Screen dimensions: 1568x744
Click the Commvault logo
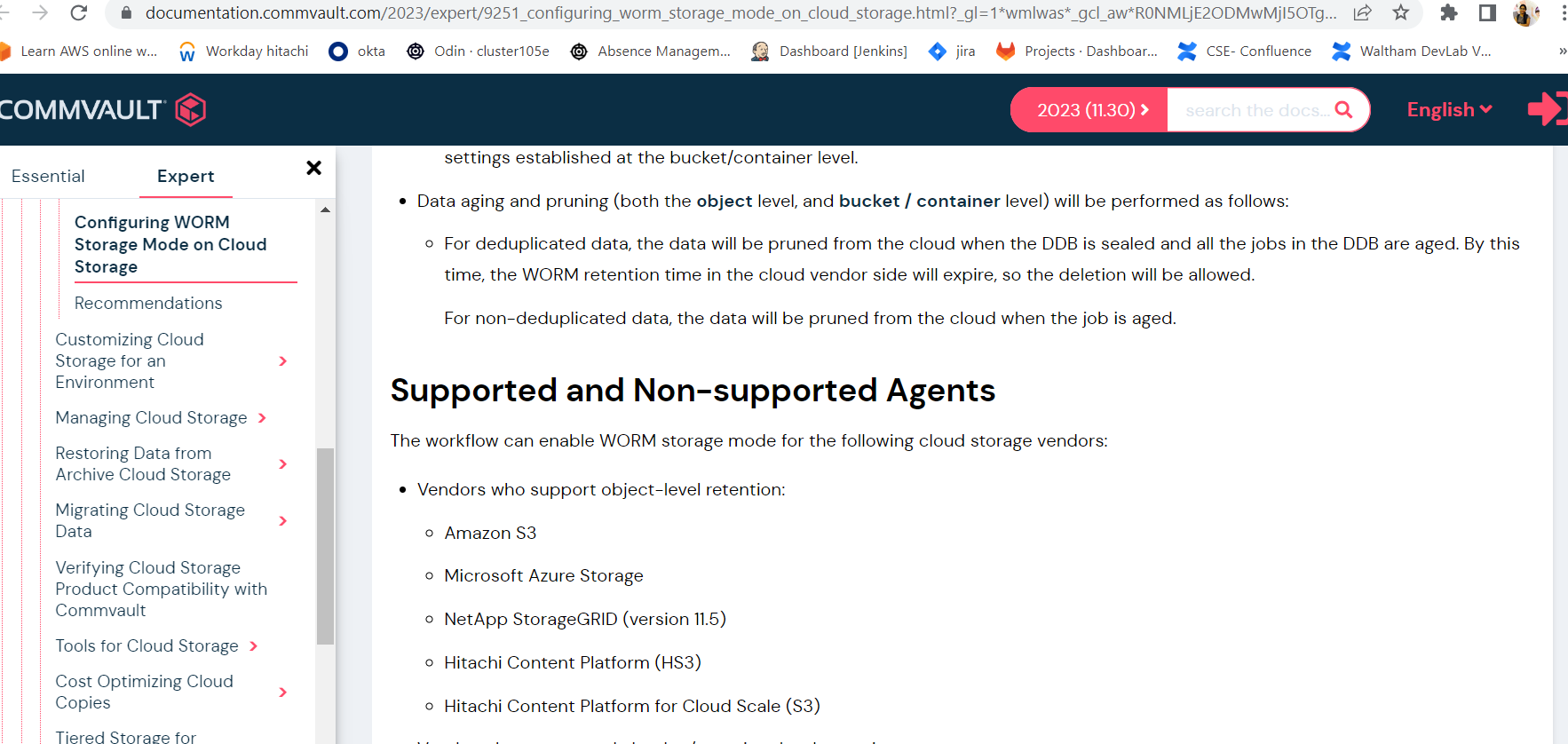click(x=103, y=110)
